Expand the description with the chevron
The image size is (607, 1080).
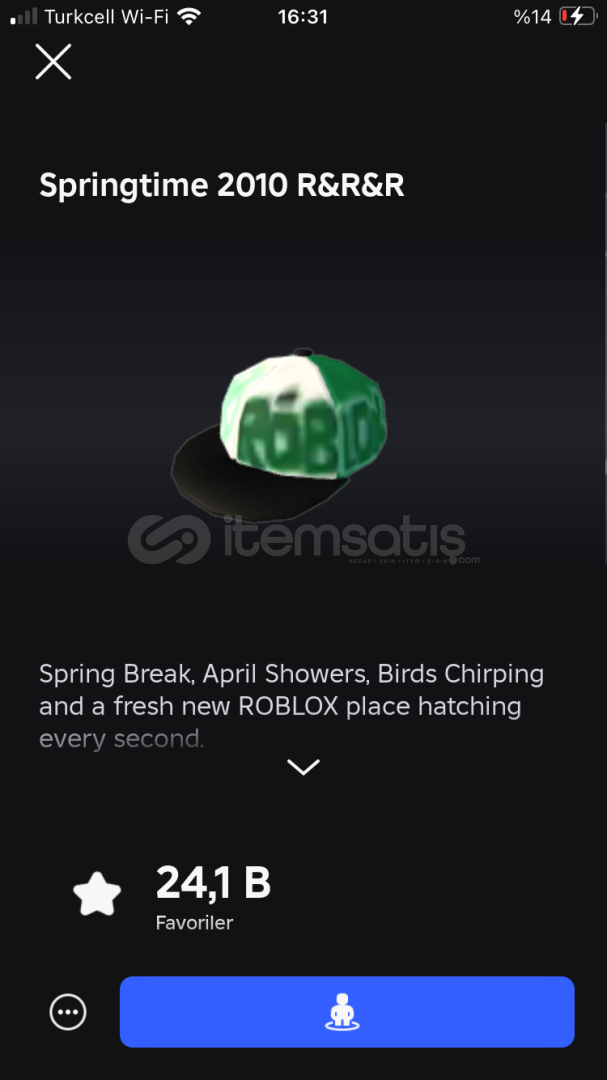[303, 767]
